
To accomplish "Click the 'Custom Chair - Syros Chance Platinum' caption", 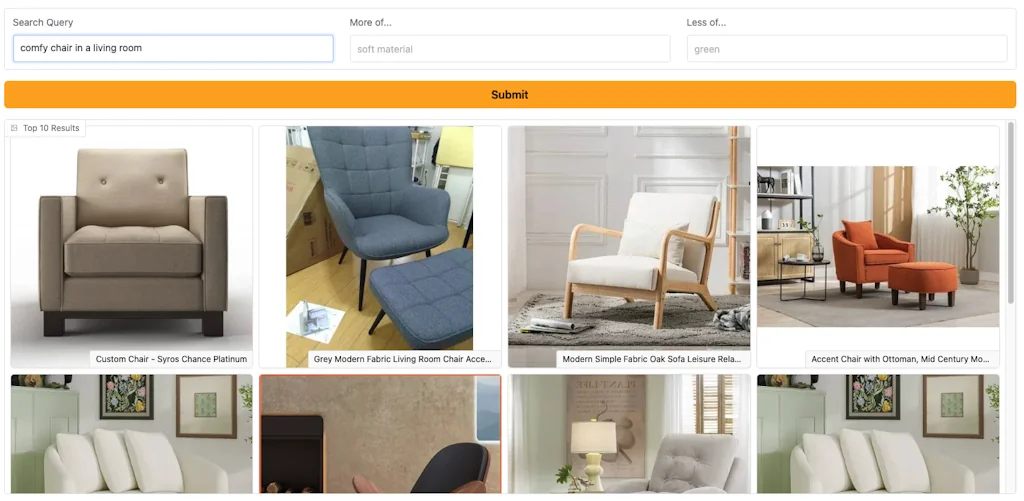I will pyautogui.click(x=171, y=359).
